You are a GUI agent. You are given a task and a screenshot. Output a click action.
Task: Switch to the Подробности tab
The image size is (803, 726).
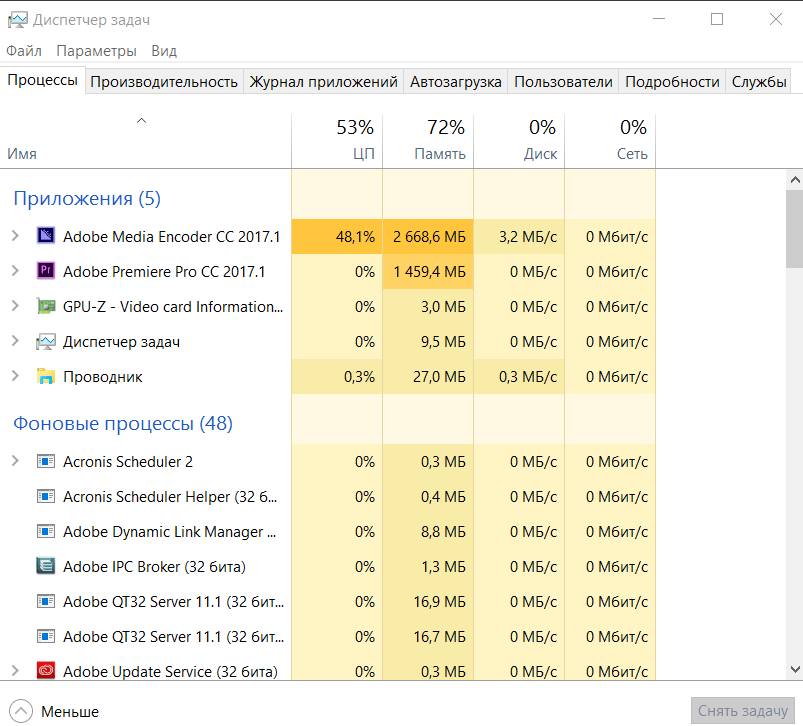coord(672,82)
